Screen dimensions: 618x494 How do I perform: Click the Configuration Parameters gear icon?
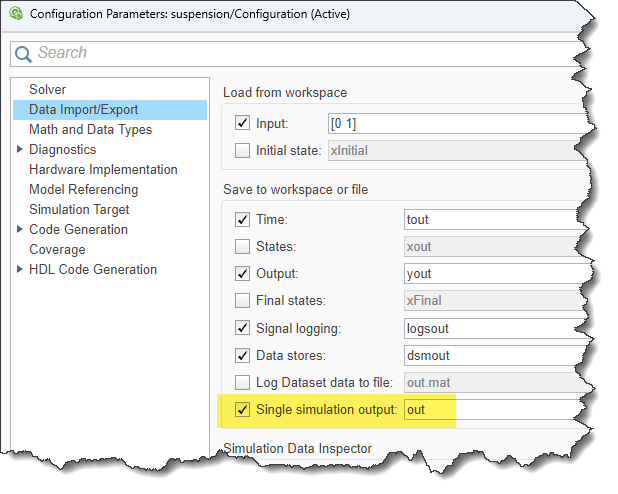pos(14,14)
